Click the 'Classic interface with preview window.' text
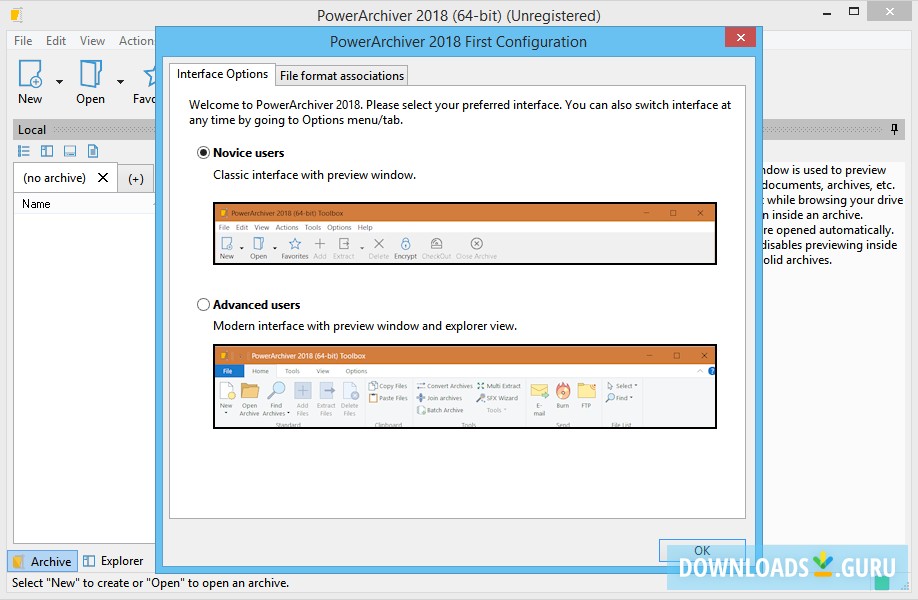The image size is (918, 600). [314, 175]
